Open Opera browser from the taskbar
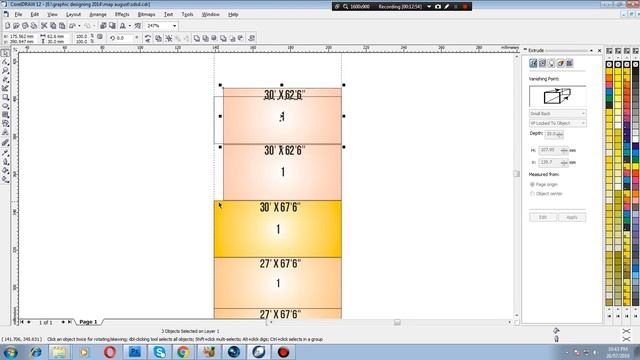This screenshot has height=360, width=640. click(109, 352)
